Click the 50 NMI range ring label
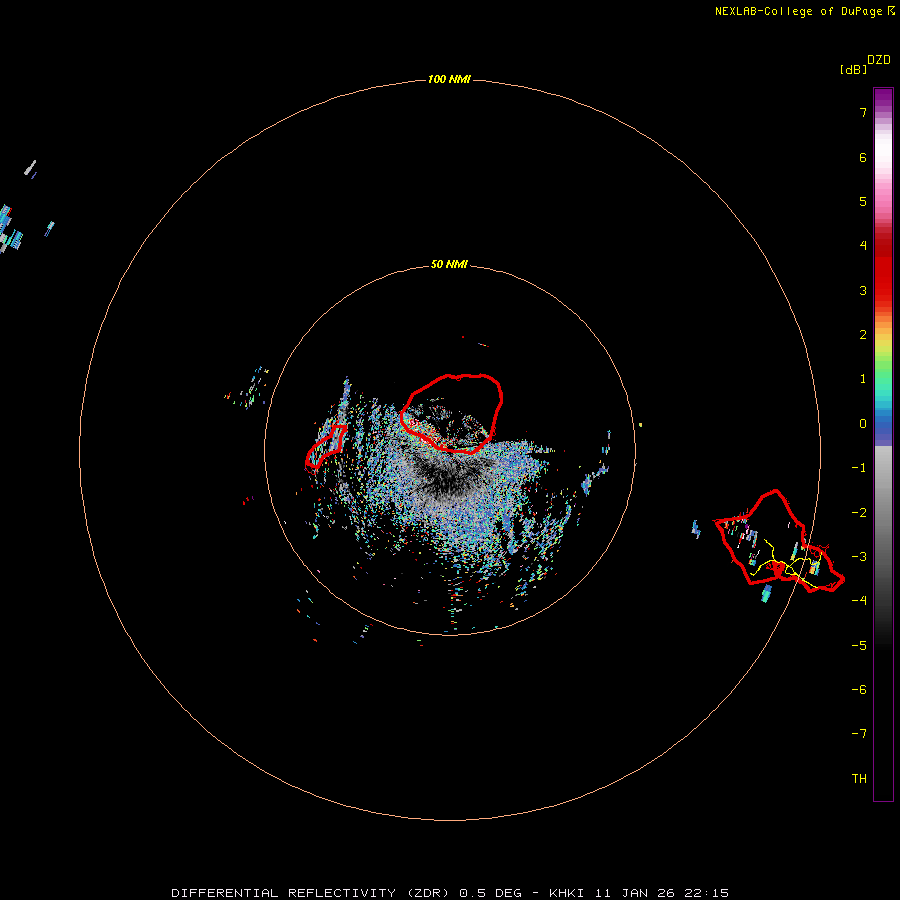This screenshot has width=900, height=900. 449,264
